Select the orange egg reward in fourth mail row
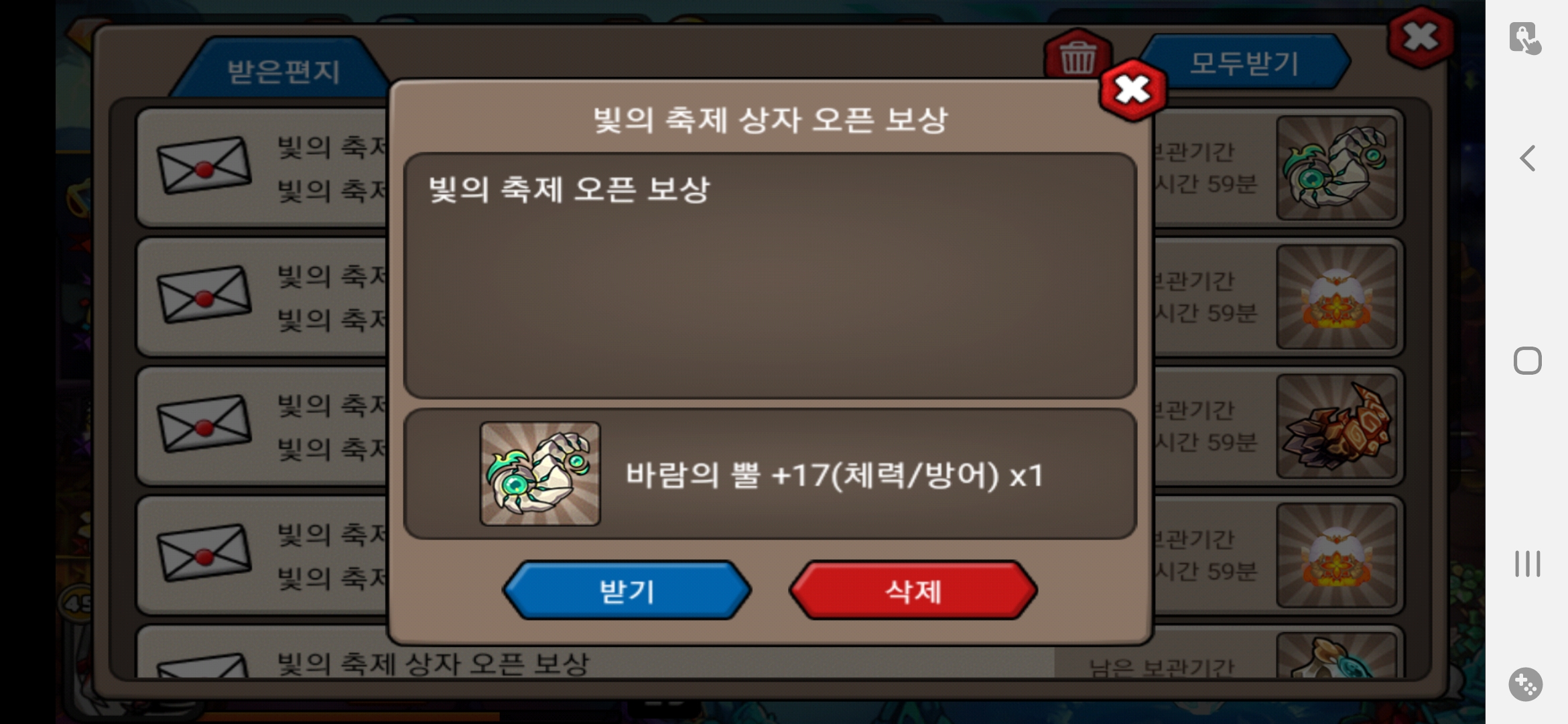 click(x=1337, y=556)
